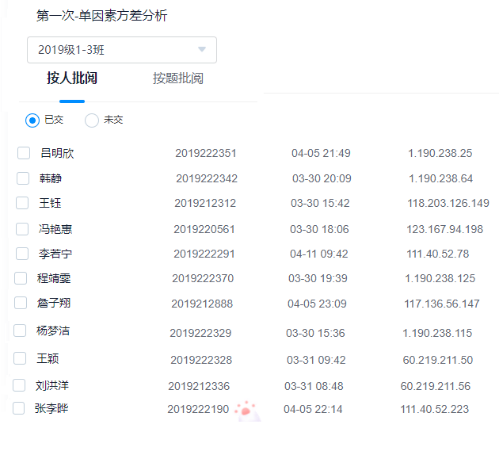
Task: Select the 未交 radio button
Action: (92, 120)
